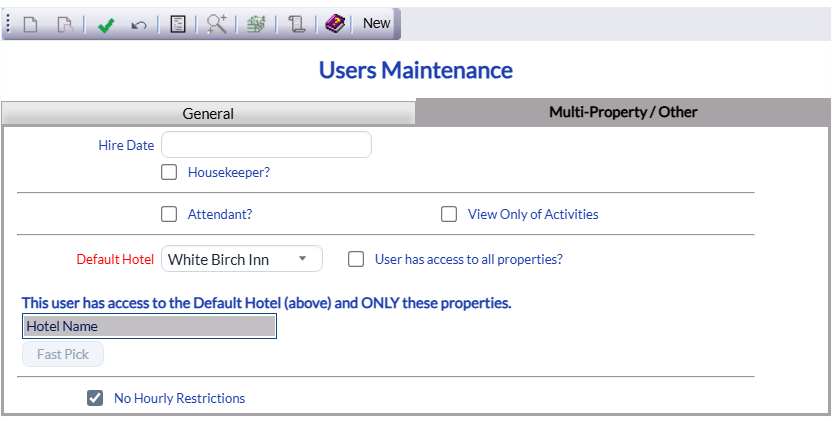Click the blank new record page icon
This screenshot has width=832, height=421.
tap(31, 24)
